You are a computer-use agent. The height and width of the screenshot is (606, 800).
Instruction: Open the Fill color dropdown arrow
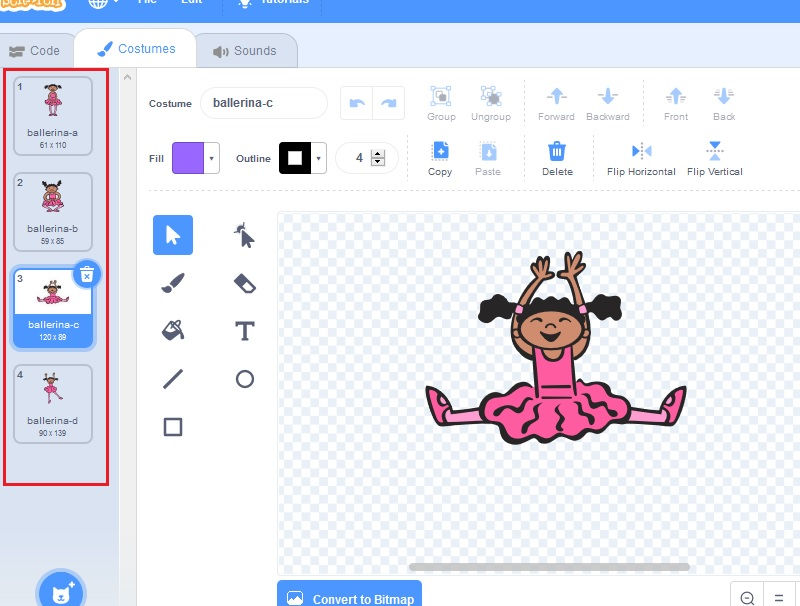(211, 158)
